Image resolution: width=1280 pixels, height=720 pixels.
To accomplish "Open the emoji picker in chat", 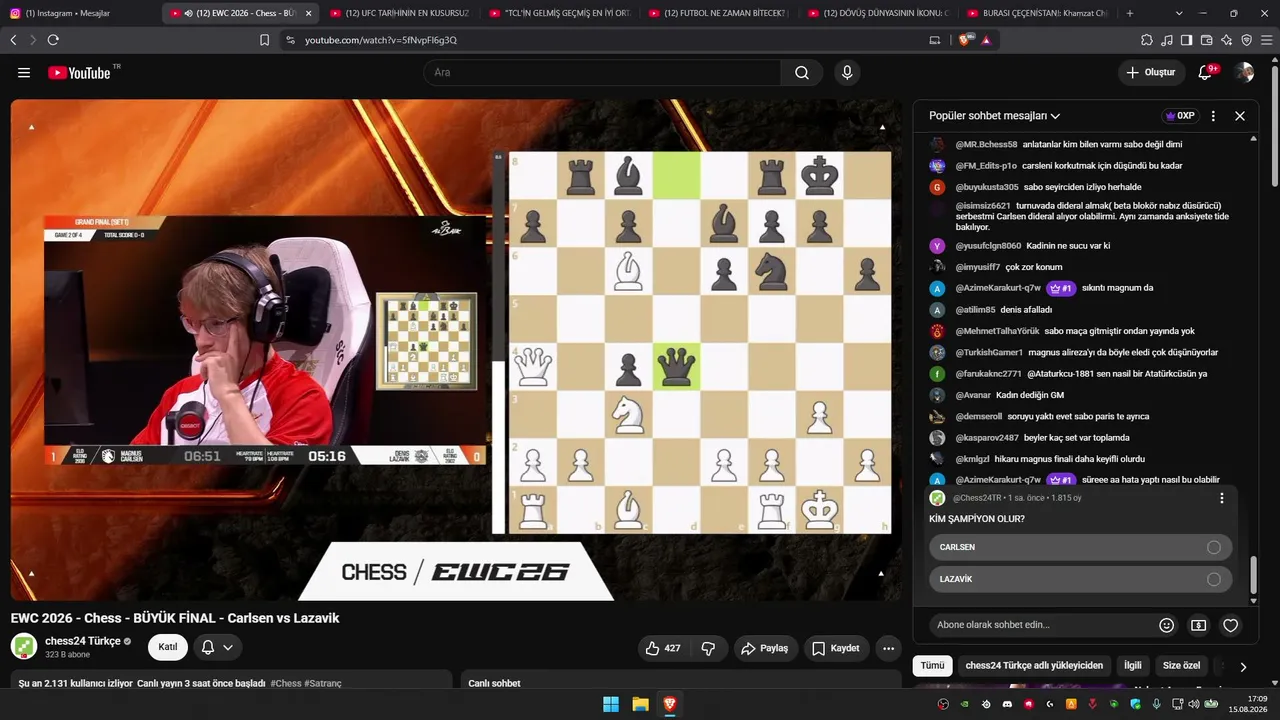I will [x=1166, y=625].
